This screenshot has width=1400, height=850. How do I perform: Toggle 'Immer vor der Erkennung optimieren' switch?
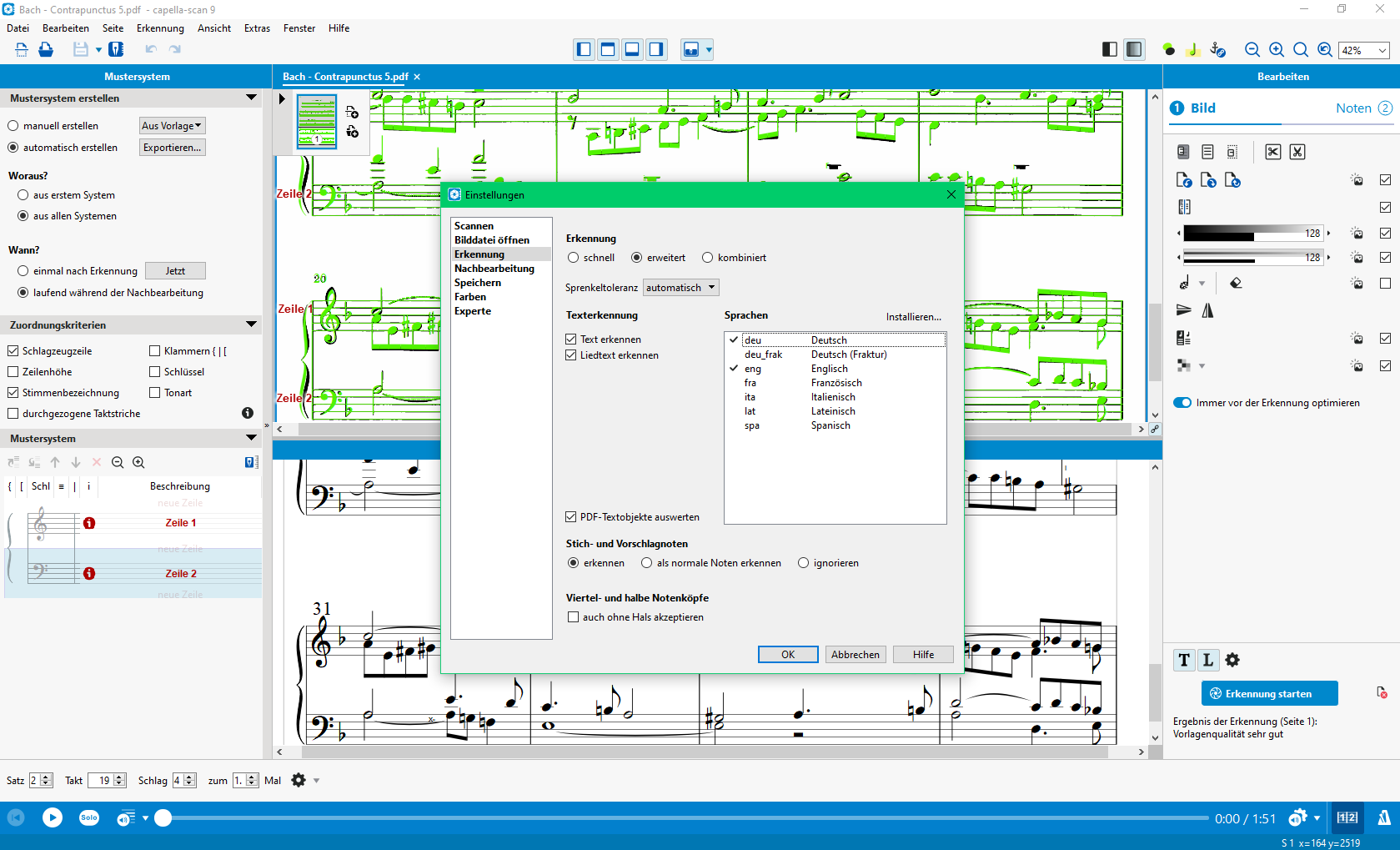click(x=1182, y=403)
